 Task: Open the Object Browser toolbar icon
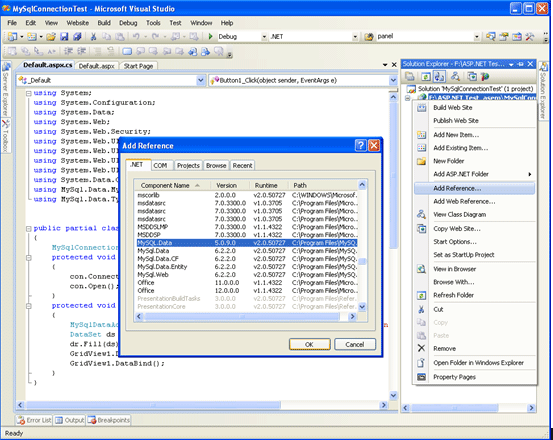click(517, 36)
